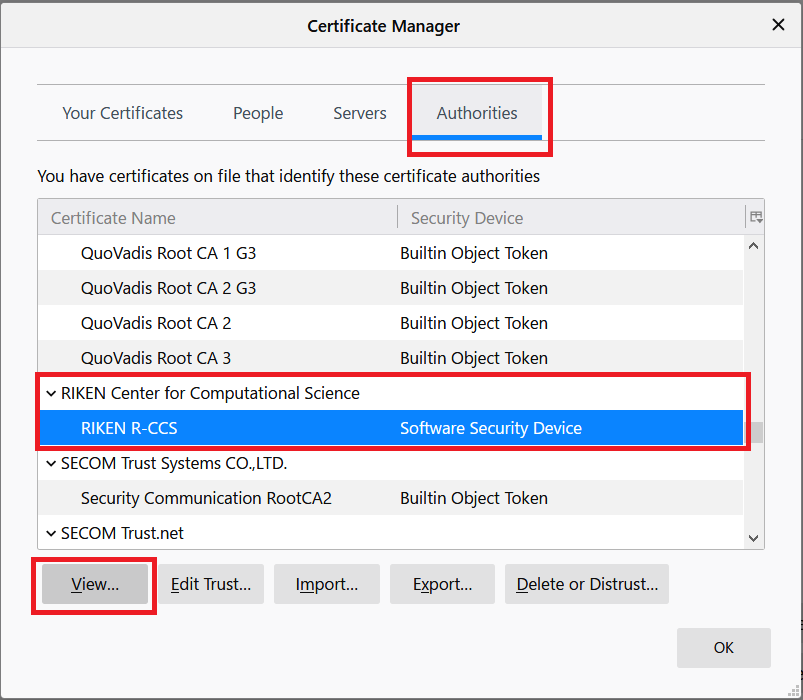
Task: Open the column picker icon in list header
Action: tap(755, 217)
